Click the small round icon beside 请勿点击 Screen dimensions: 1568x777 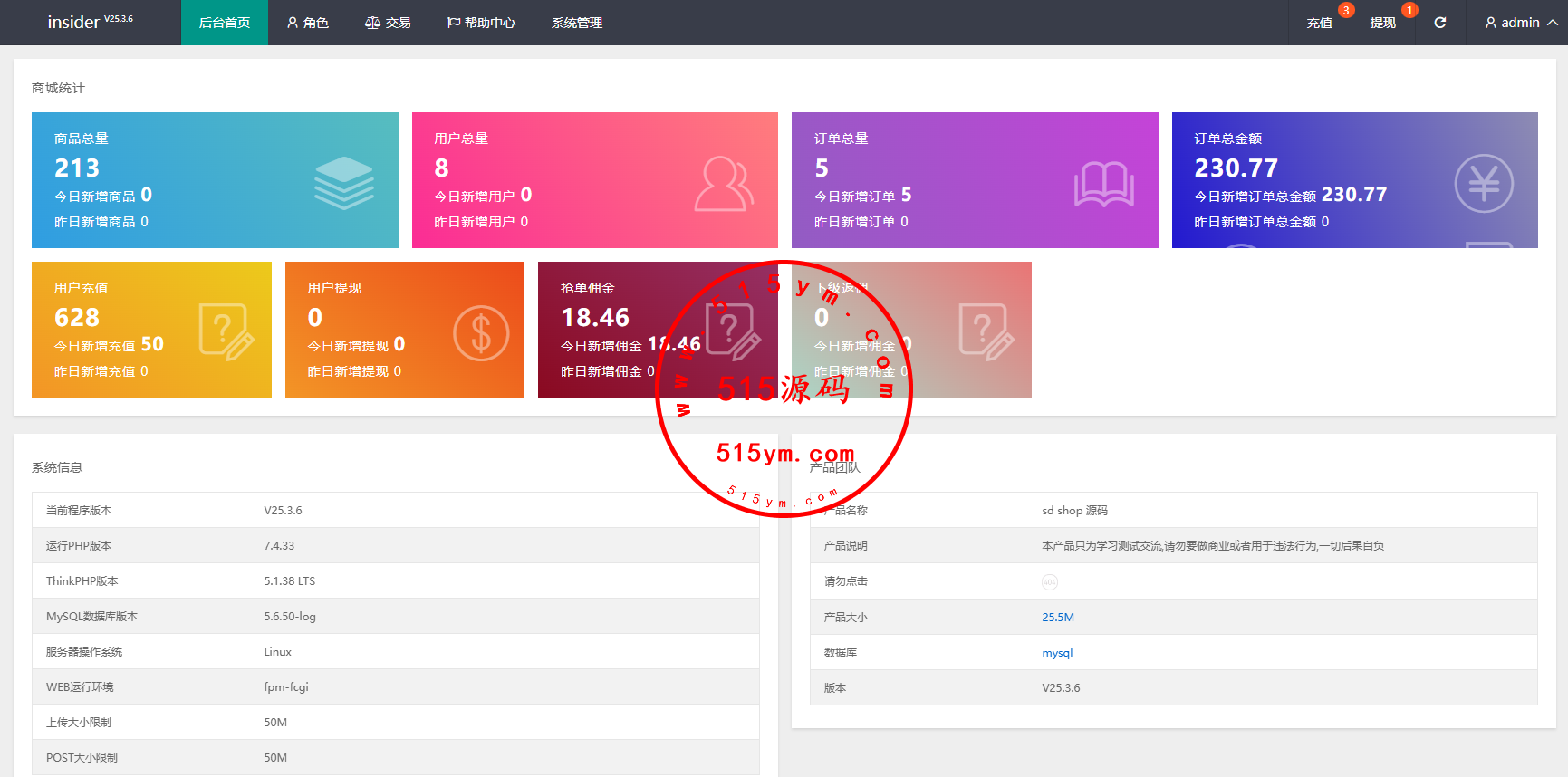pos(1049,582)
